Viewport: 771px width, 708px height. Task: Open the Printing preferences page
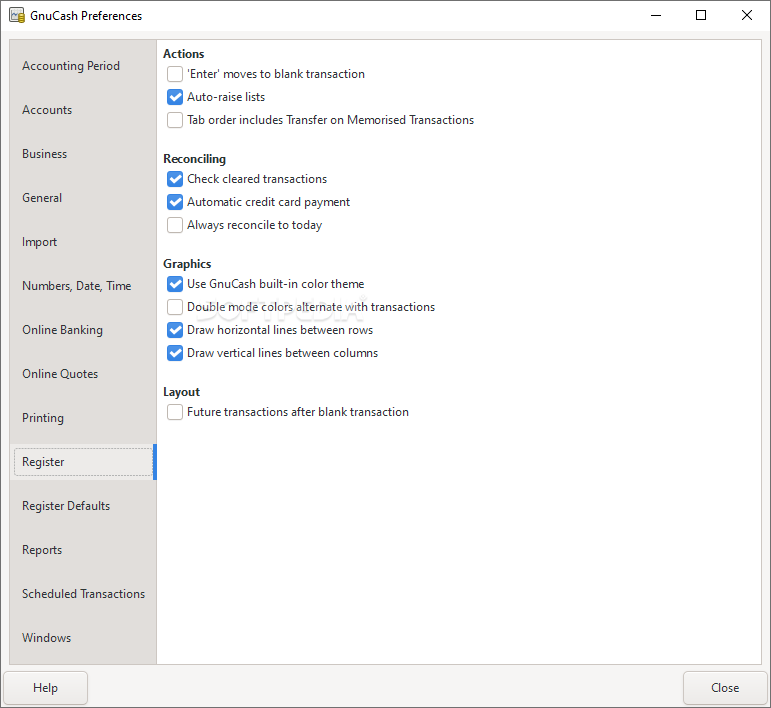[83, 418]
